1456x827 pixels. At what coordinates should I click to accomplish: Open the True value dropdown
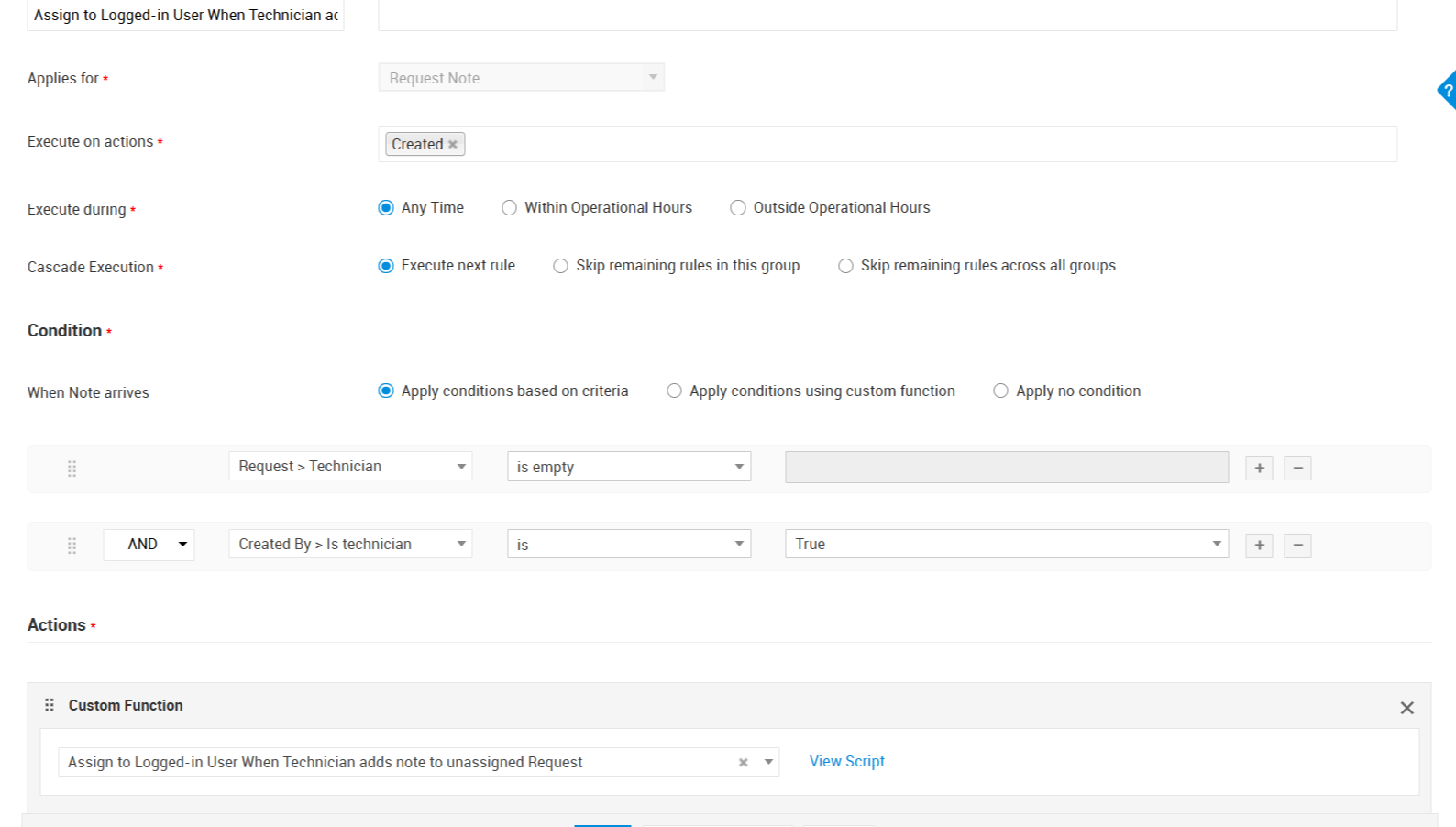pyautogui.click(x=1006, y=545)
